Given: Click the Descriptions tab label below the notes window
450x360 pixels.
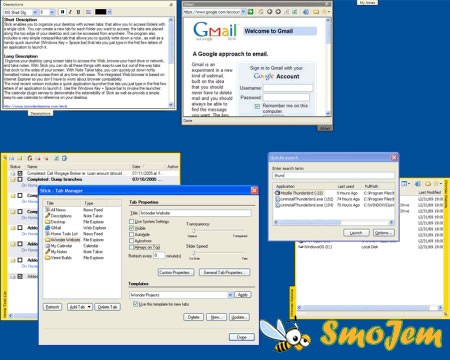Looking at the screenshot, I should point(40,114).
